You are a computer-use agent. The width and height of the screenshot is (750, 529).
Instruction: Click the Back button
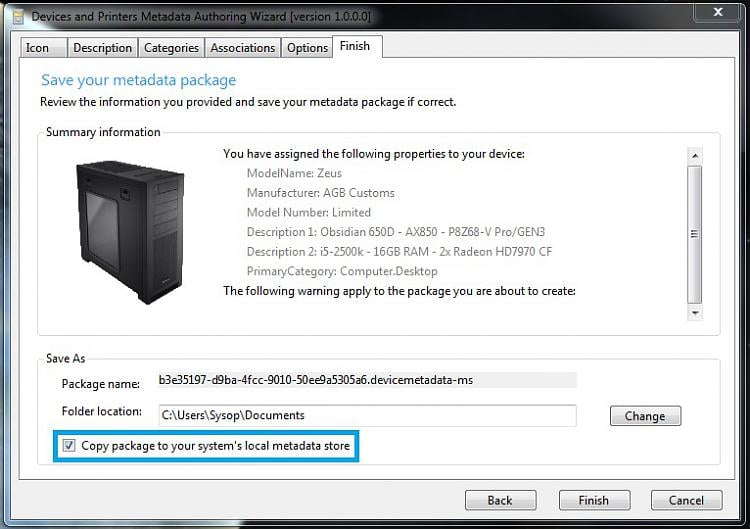pyautogui.click(x=500, y=500)
